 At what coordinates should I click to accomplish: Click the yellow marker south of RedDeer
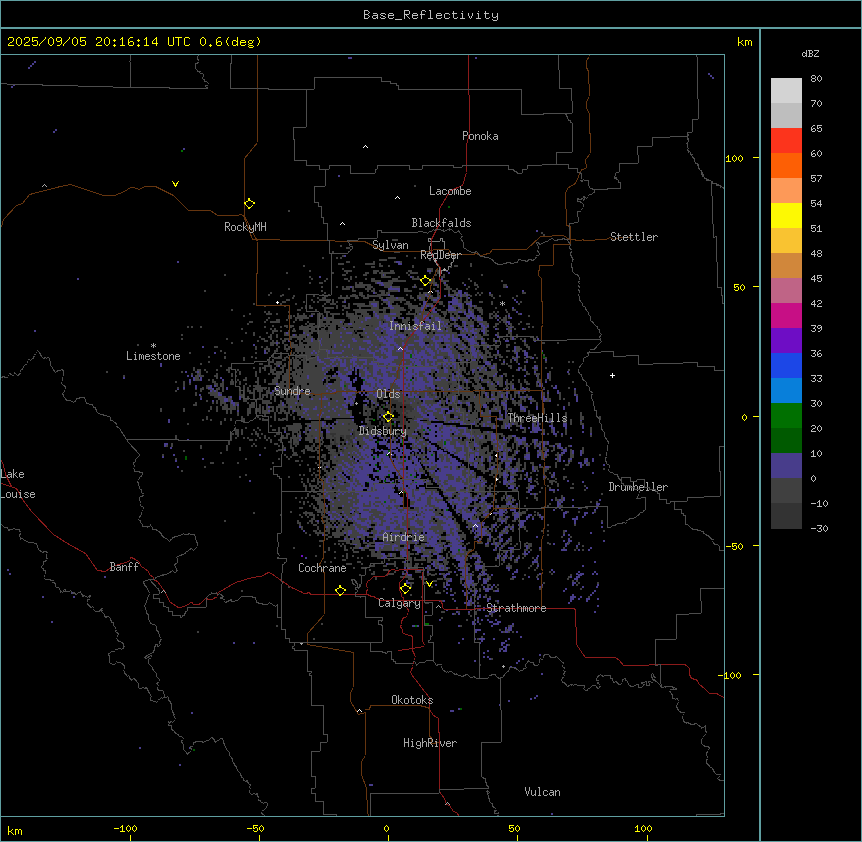pyautogui.click(x=425, y=281)
